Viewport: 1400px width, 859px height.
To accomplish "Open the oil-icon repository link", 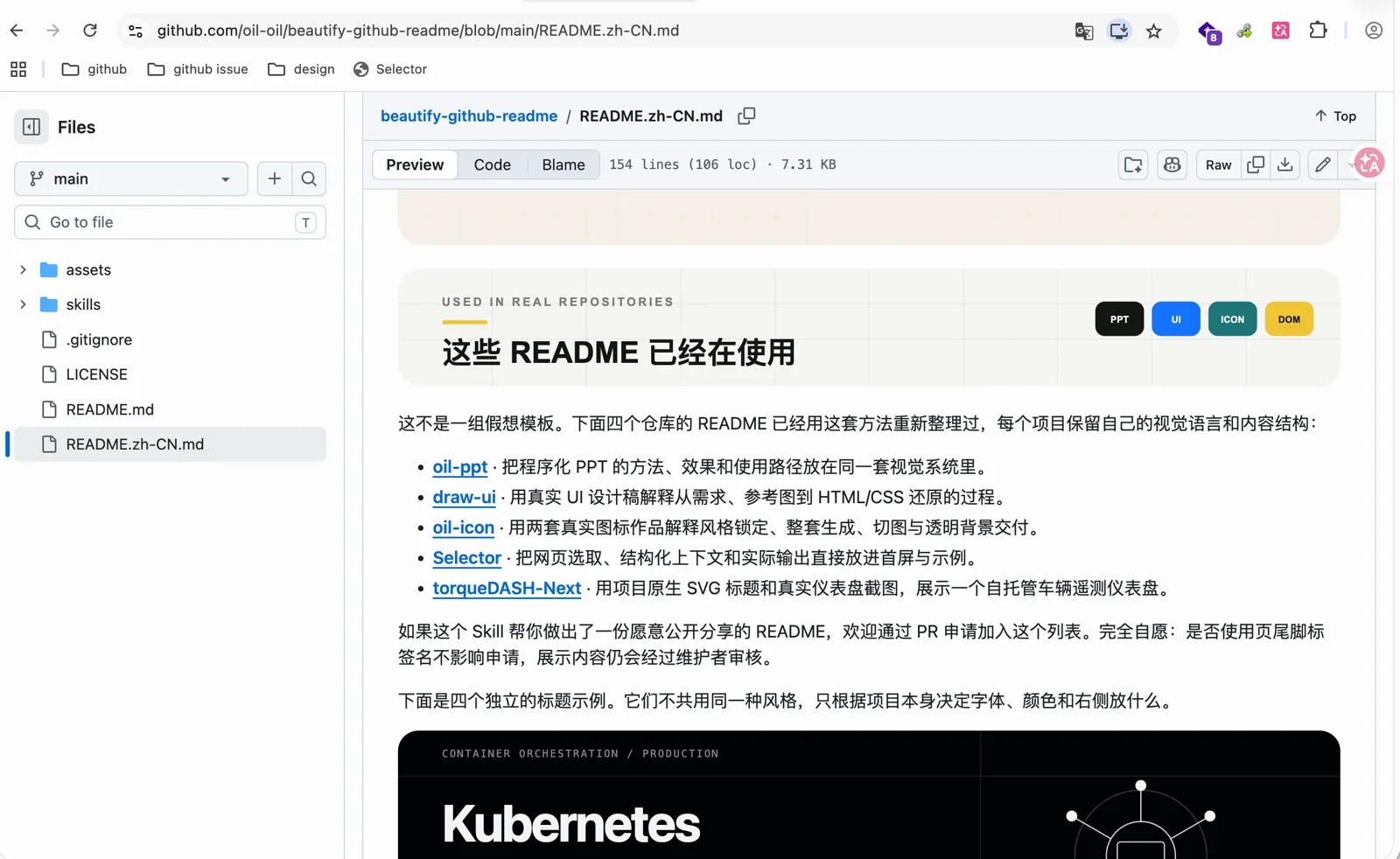I will point(464,527).
